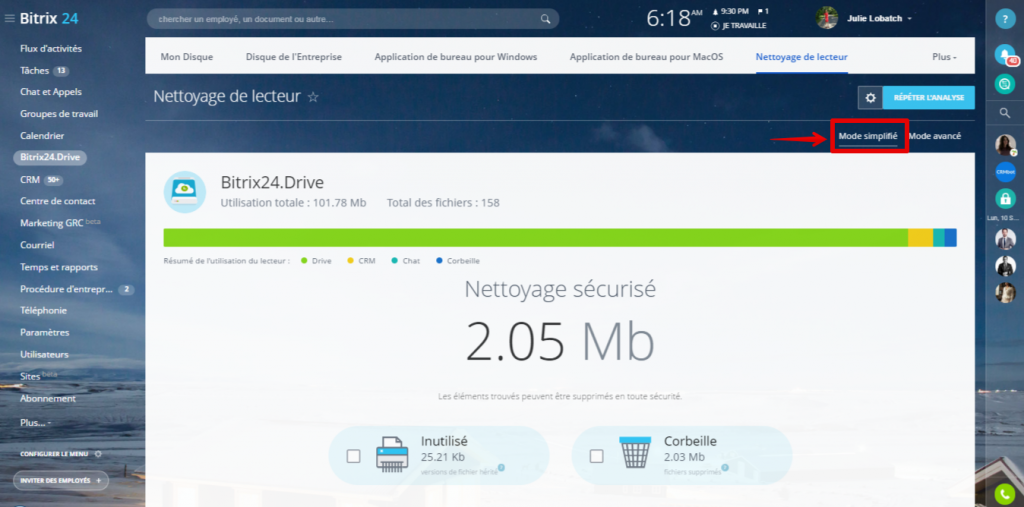The width and height of the screenshot is (1024, 507).
Task: Click the RÉPÉTER L'ANALYSE button
Action: [x=929, y=98]
